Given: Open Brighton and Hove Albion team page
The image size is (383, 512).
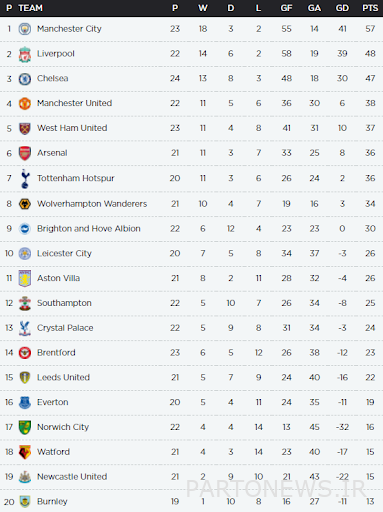Looking at the screenshot, I should click(x=89, y=229).
